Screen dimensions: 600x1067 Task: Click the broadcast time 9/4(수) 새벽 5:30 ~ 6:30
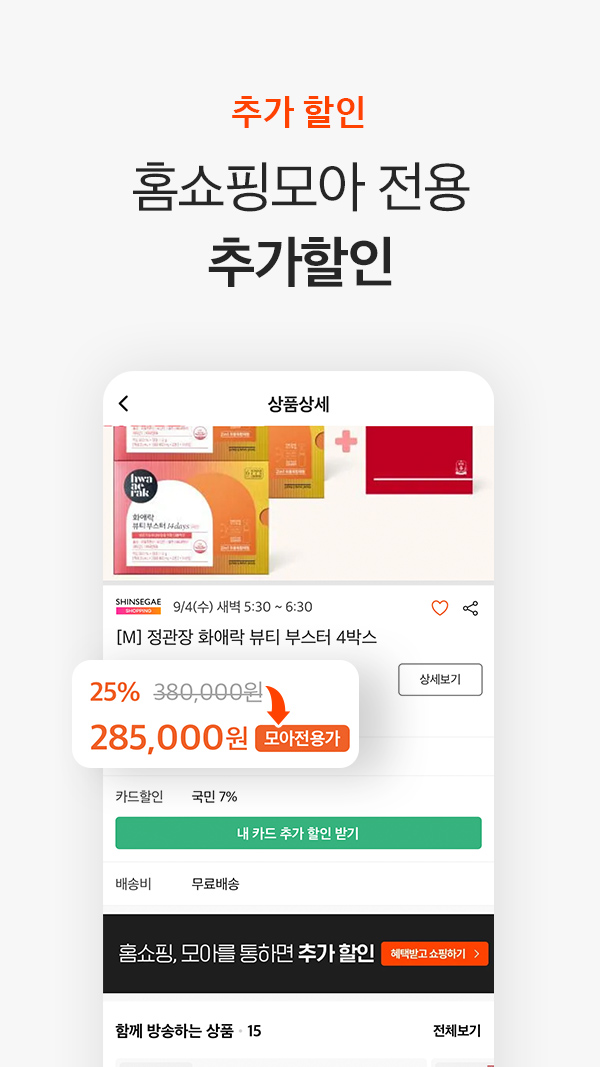click(x=243, y=607)
